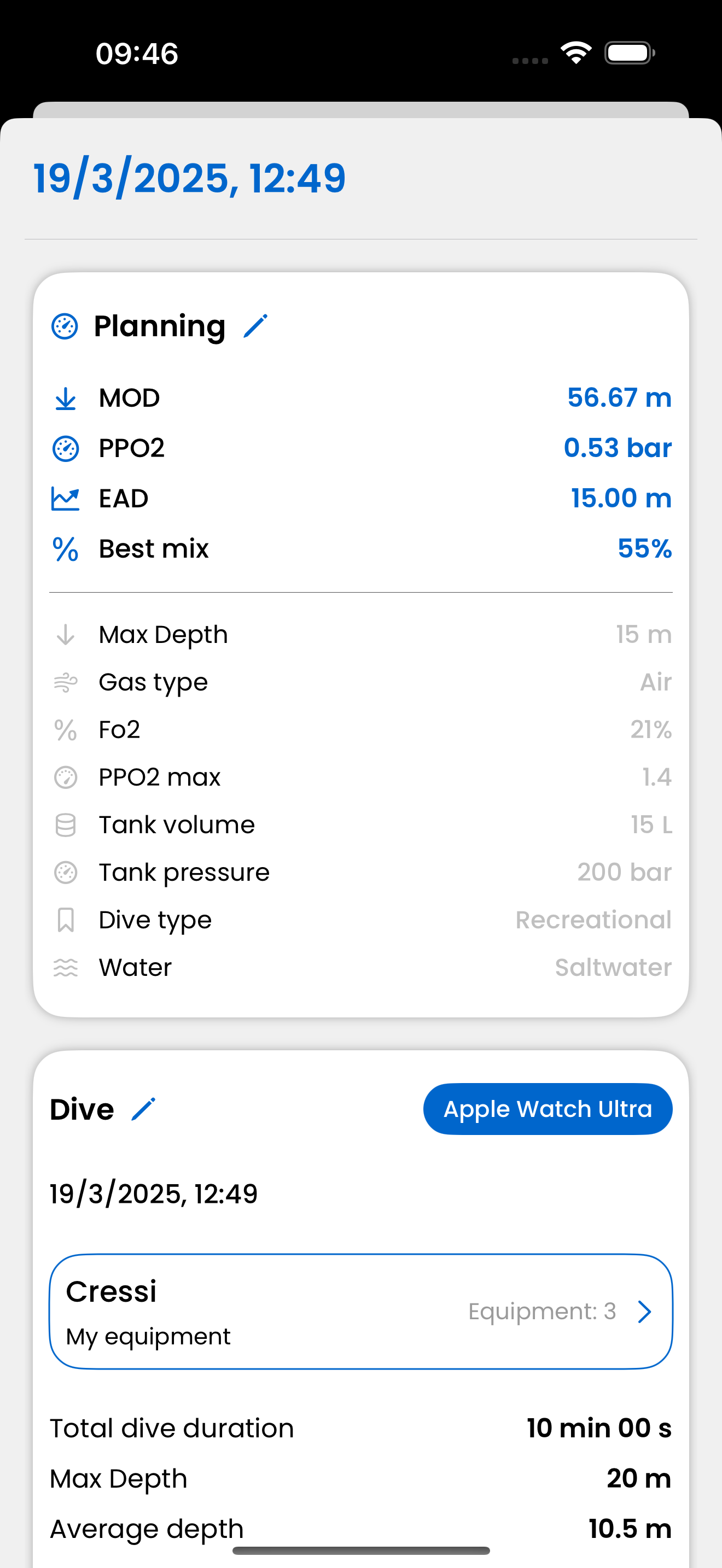
Task: Tap the Dive type bookmark icon
Action: coord(65,920)
